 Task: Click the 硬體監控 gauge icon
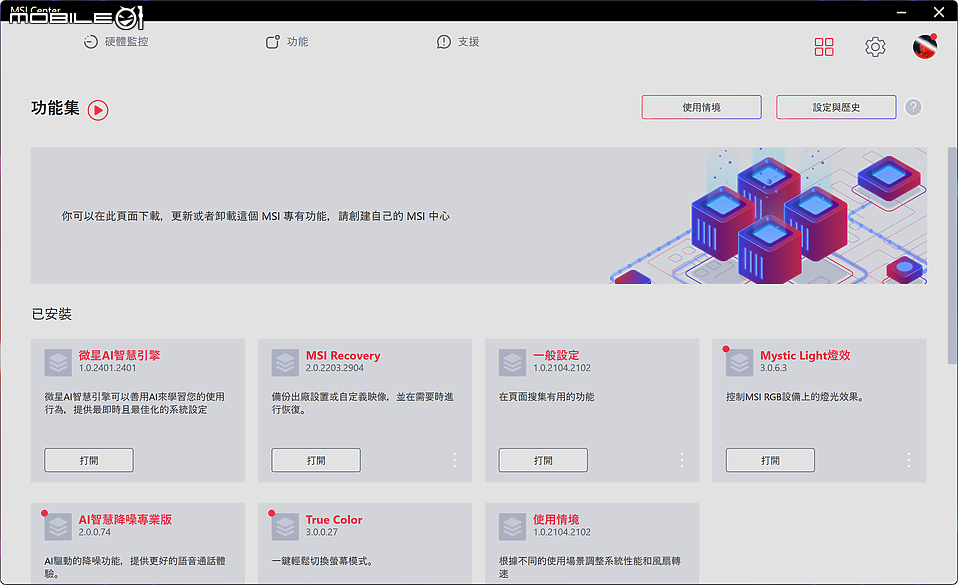(x=90, y=42)
